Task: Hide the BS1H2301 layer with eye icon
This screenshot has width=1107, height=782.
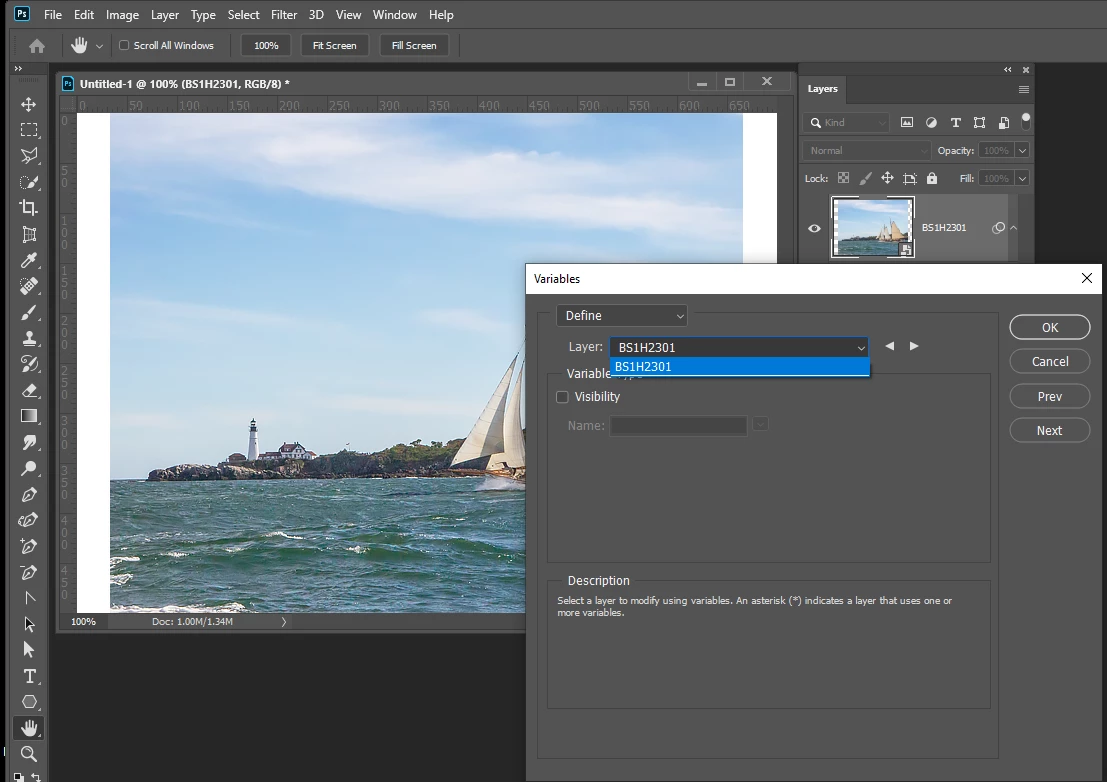Action: 814,228
